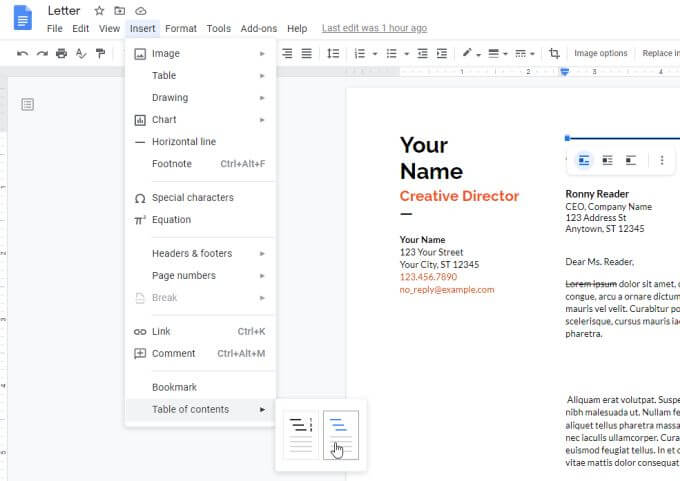Insert table of contents with blue links
The width and height of the screenshot is (680, 481).
[340, 434]
